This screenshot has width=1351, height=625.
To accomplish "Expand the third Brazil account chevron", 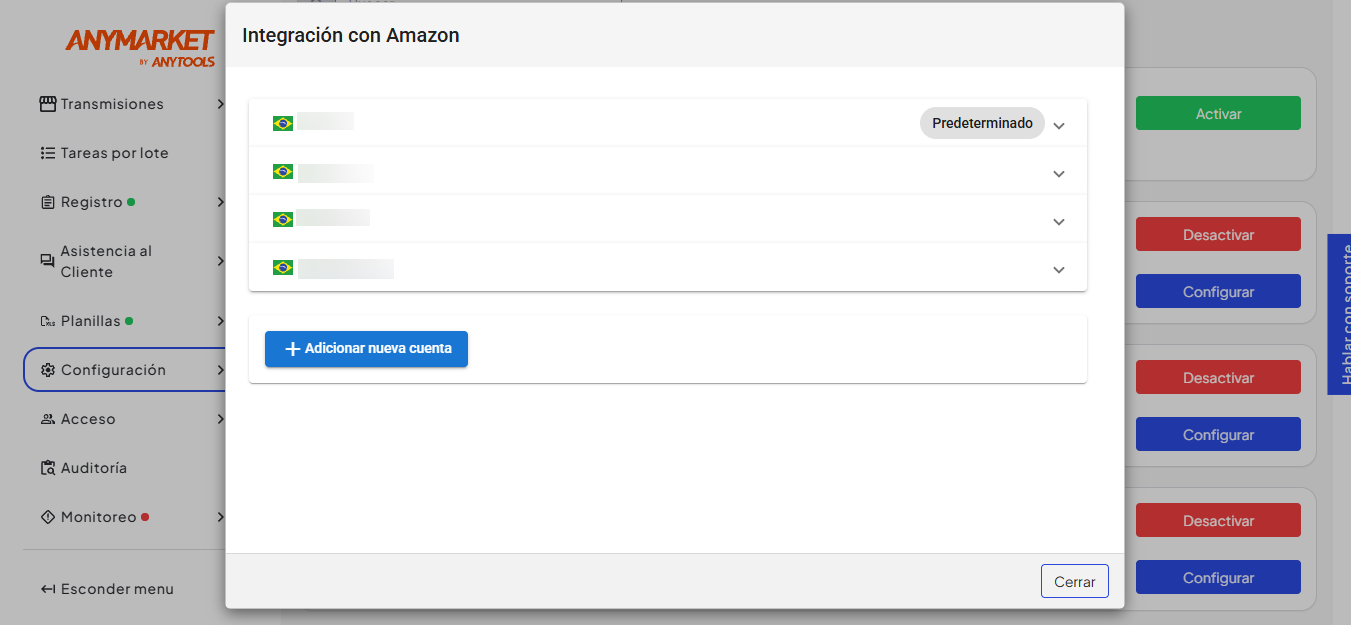I will (1059, 222).
